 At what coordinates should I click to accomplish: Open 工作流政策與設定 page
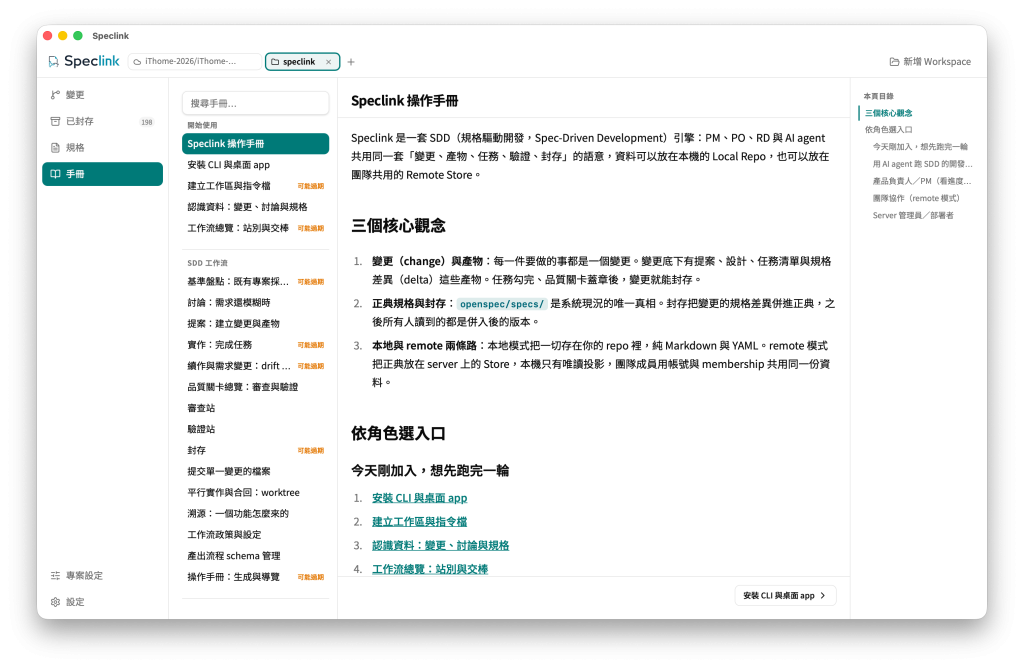pos(255,535)
